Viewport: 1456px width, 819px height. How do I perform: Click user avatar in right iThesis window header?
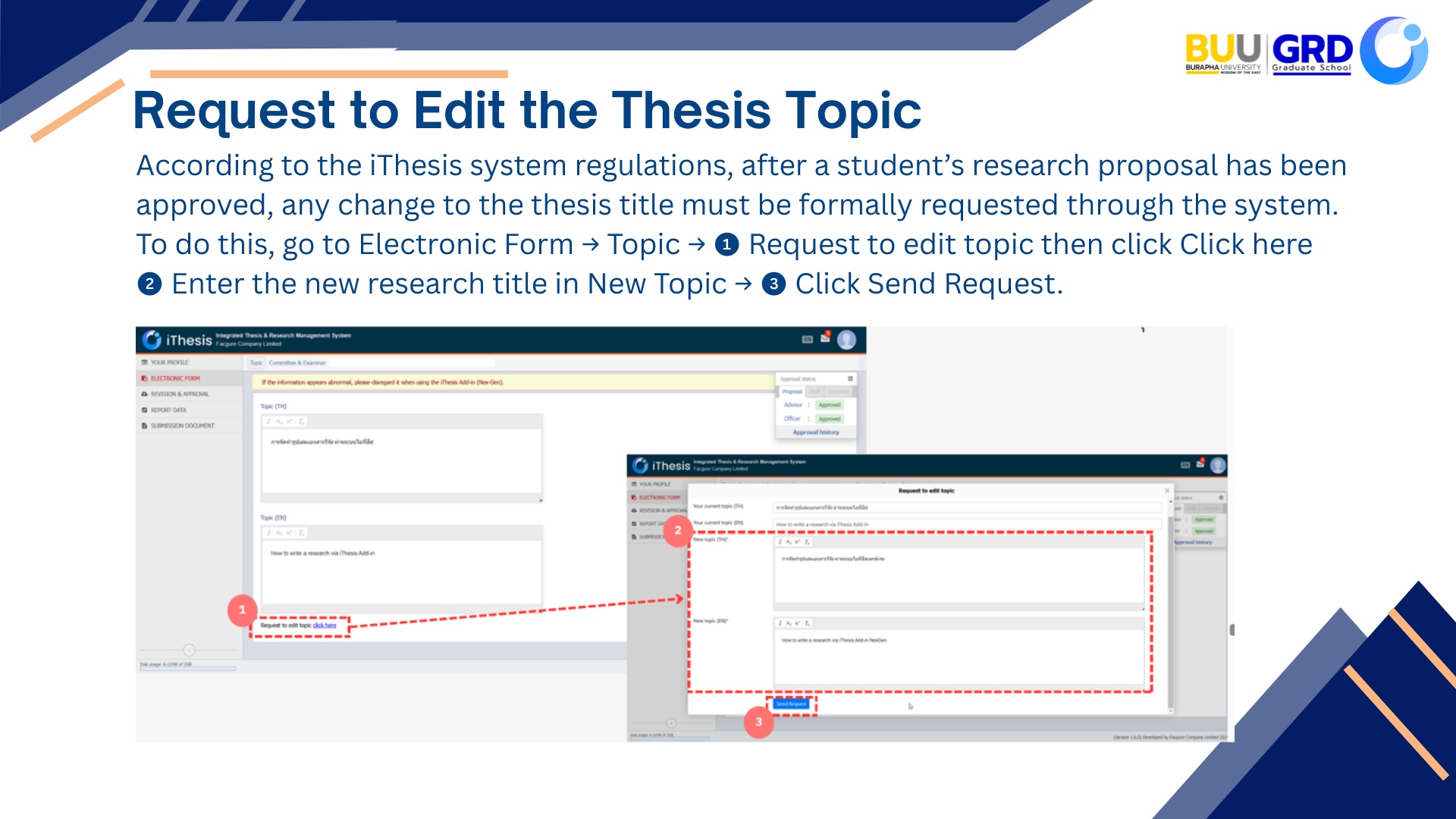(x=1218, y=466)
